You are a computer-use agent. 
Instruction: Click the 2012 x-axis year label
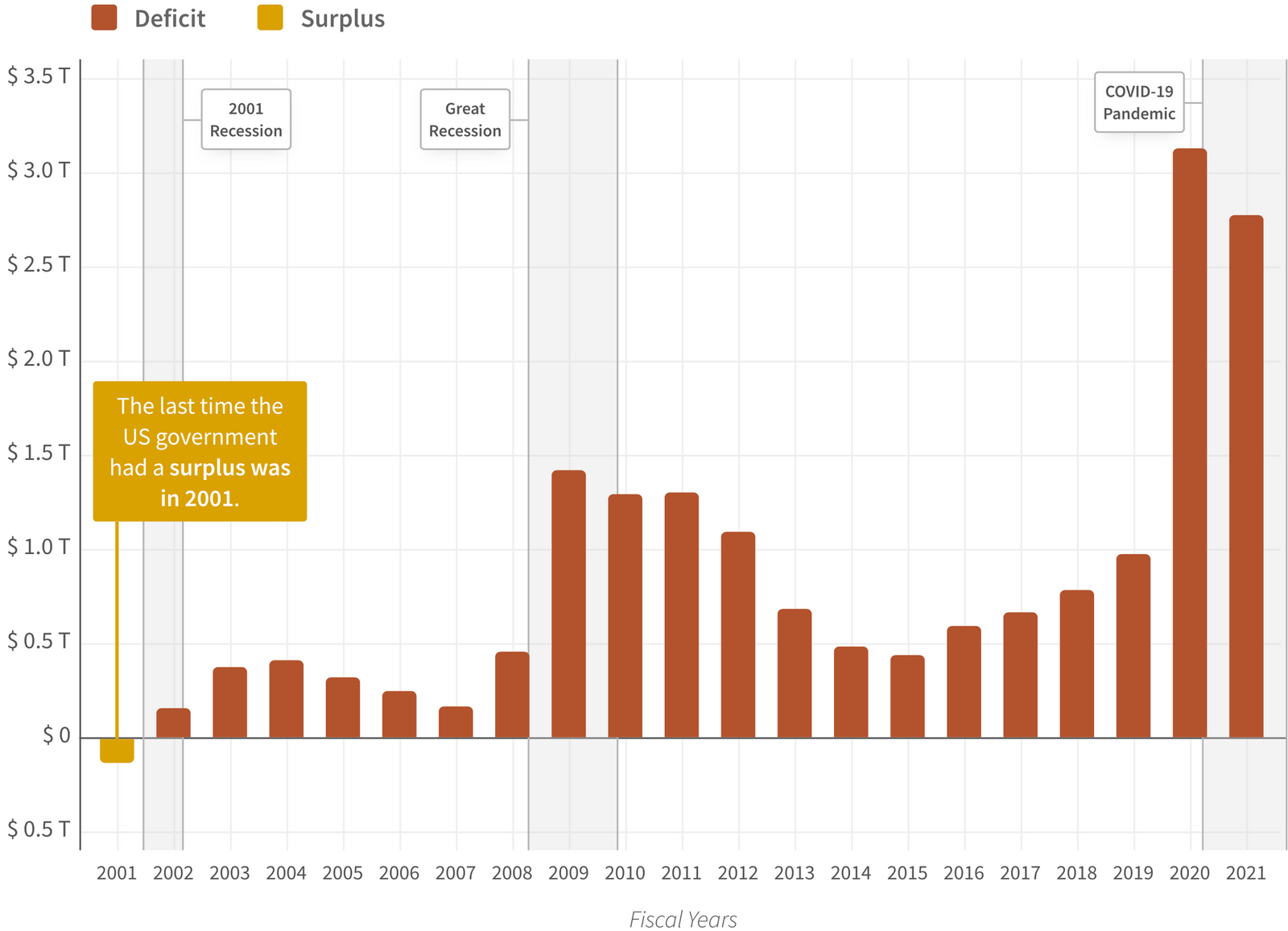(738, 873)
